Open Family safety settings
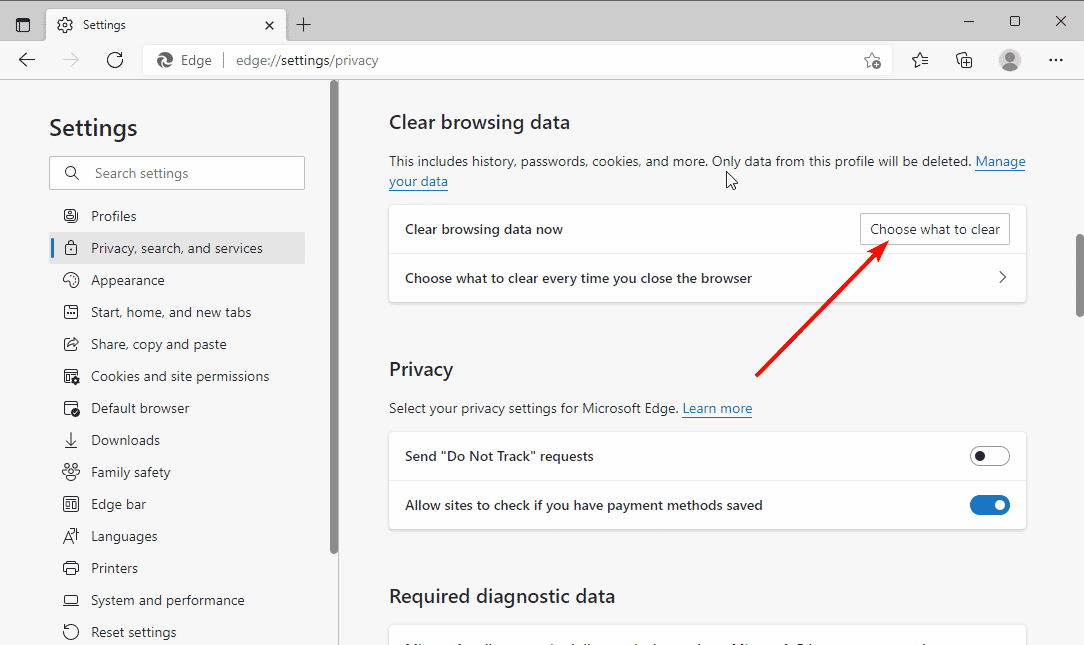The height and width of the screenshot is (645, 1084). click(x=177, y=472)
